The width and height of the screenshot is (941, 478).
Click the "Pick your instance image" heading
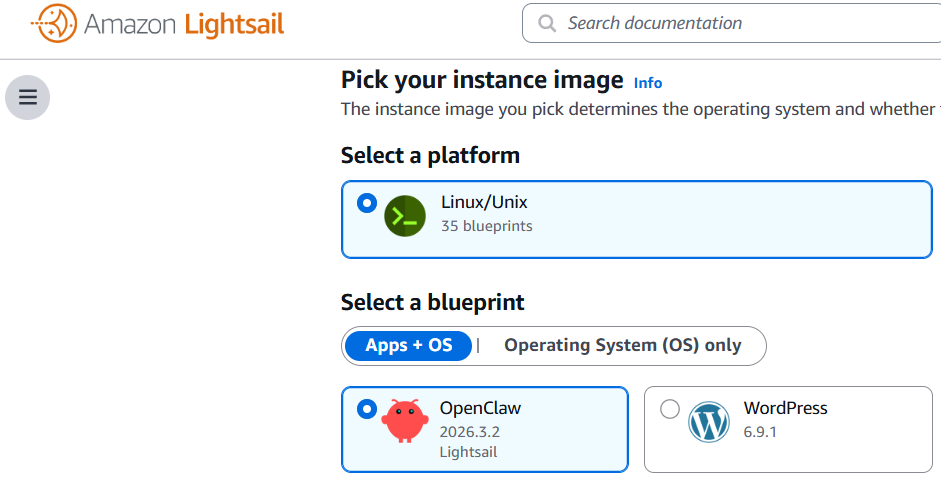point(482,80)
